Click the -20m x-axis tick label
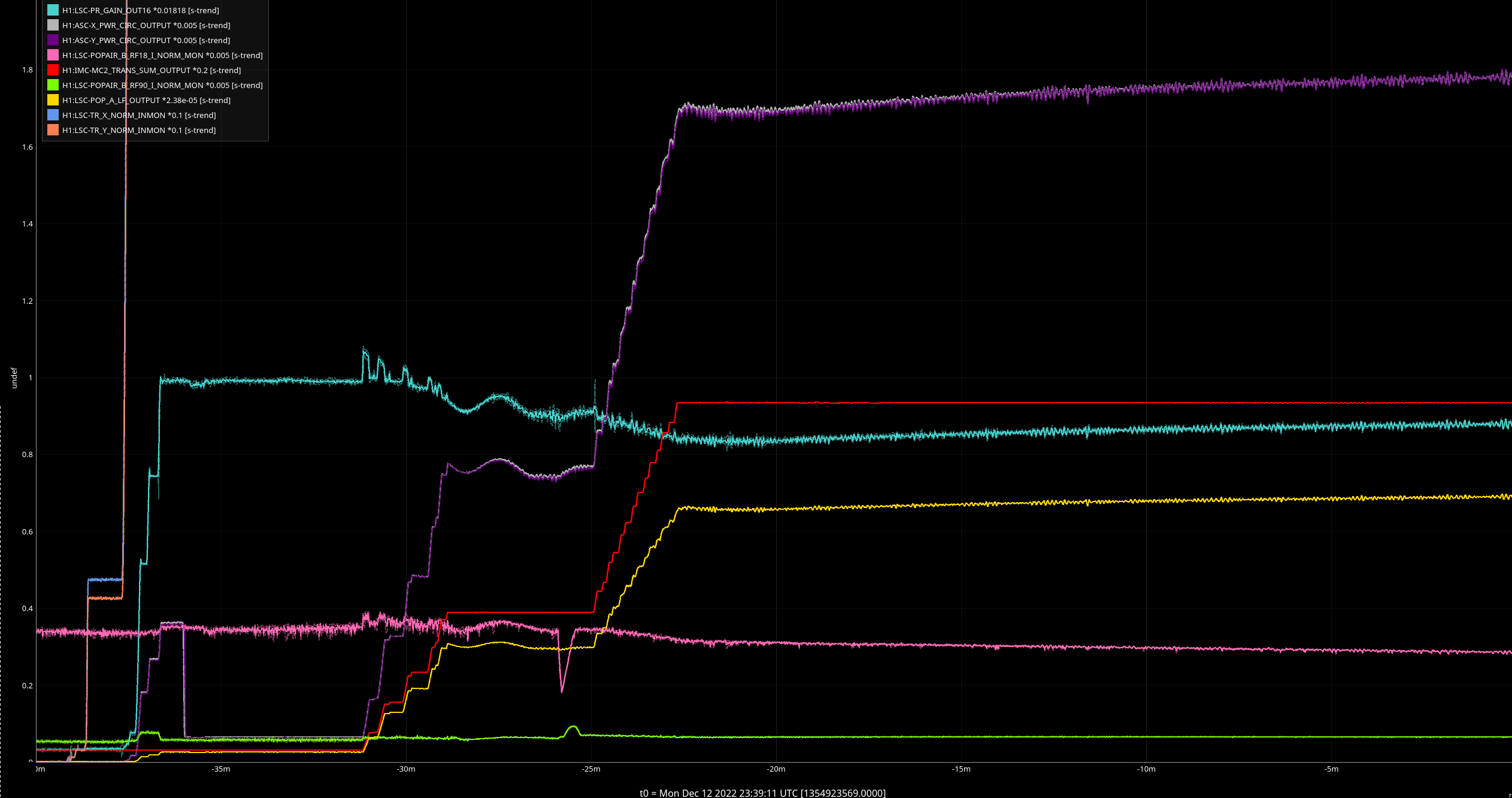Viewport: 1512px width, 798px height. [776, 769]
